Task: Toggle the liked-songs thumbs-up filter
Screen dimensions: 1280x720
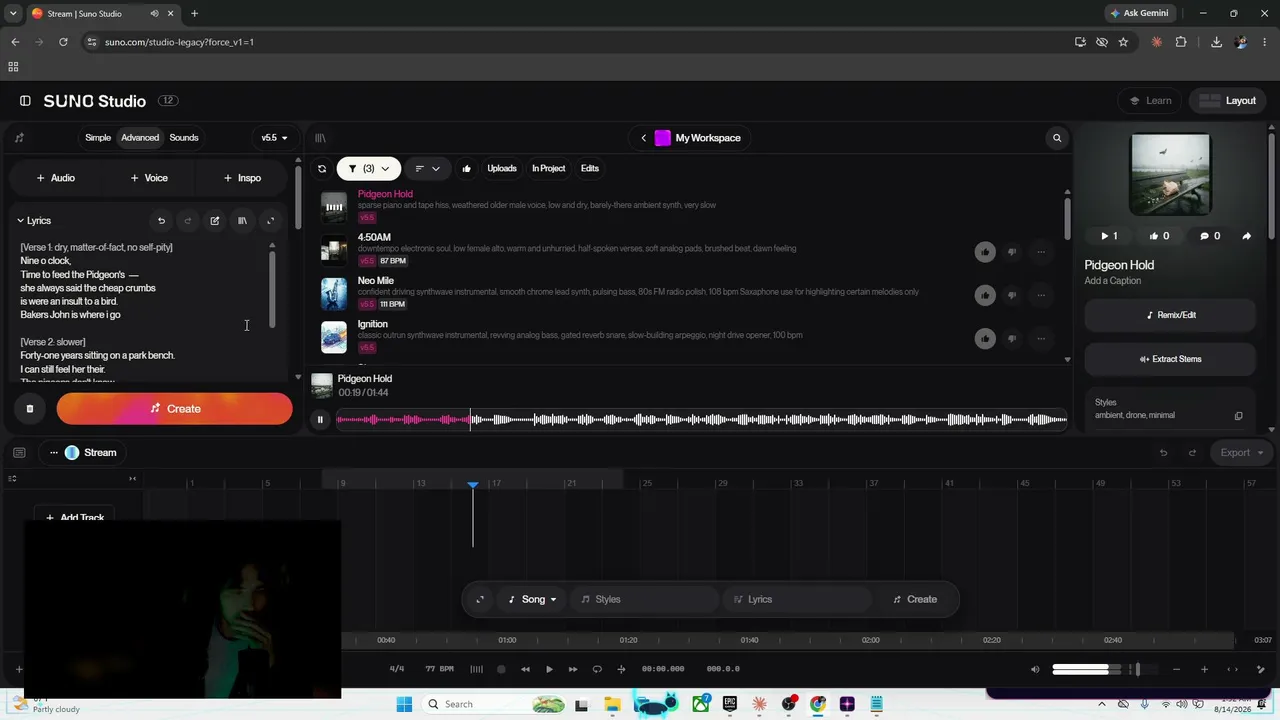Action: click(x=466, y=169)
